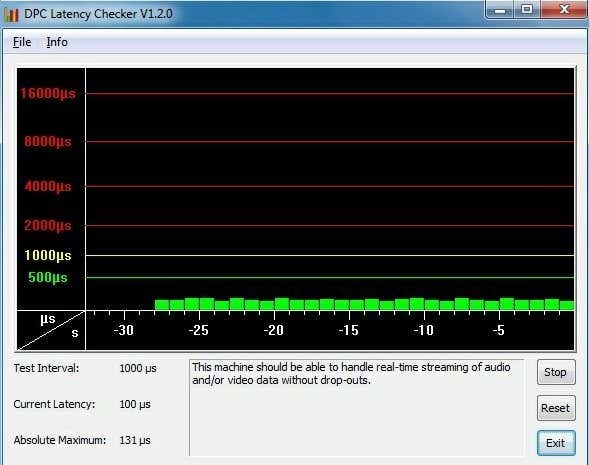Click the -25 seconds time axis label
Viewport: 589px width, 465px height.
tap(198, 330)
